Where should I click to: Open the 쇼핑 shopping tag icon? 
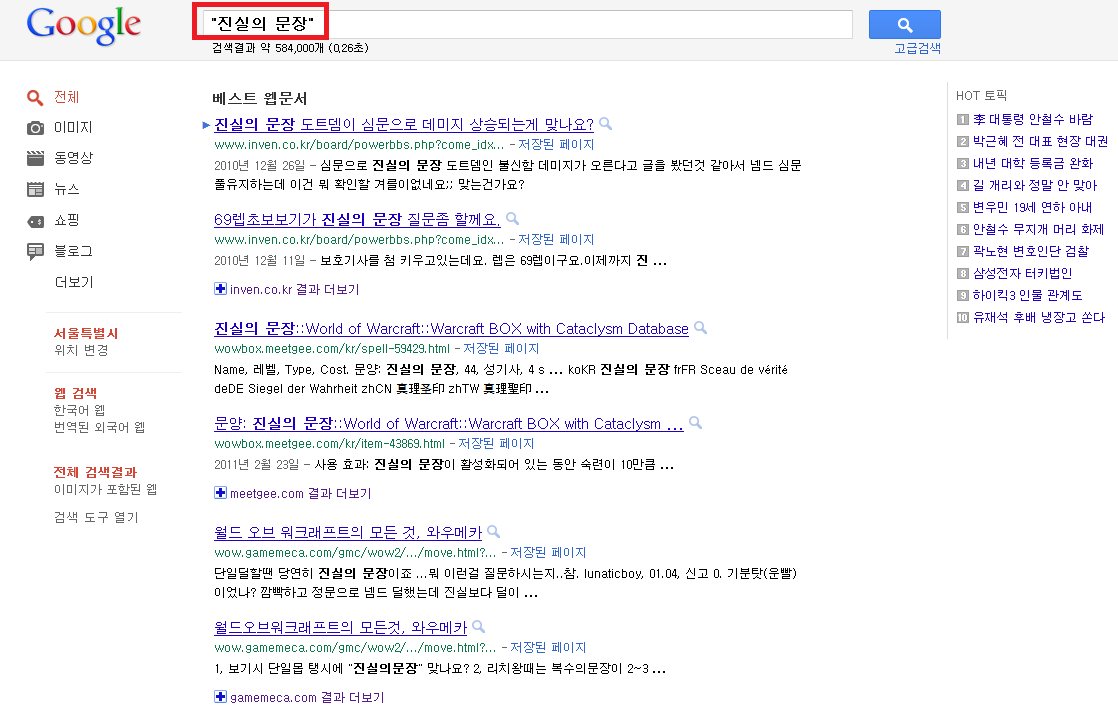[36, 220]
